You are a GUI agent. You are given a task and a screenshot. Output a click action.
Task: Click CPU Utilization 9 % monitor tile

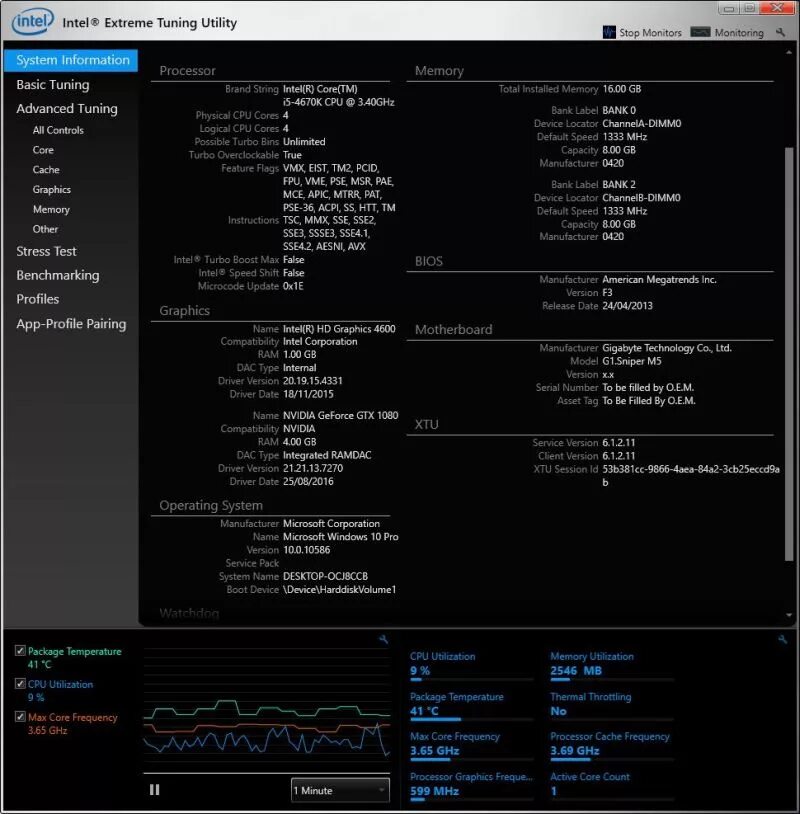pyautogui.click(x=471, y=666)
